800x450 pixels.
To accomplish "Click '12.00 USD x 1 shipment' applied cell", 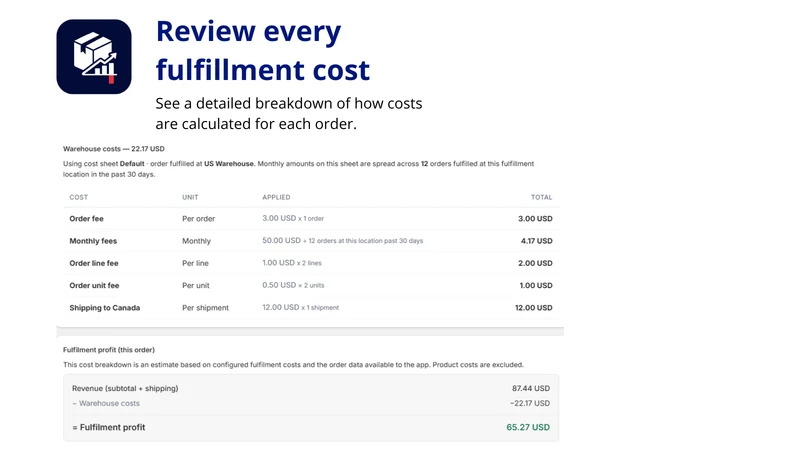I will (301, 308).
